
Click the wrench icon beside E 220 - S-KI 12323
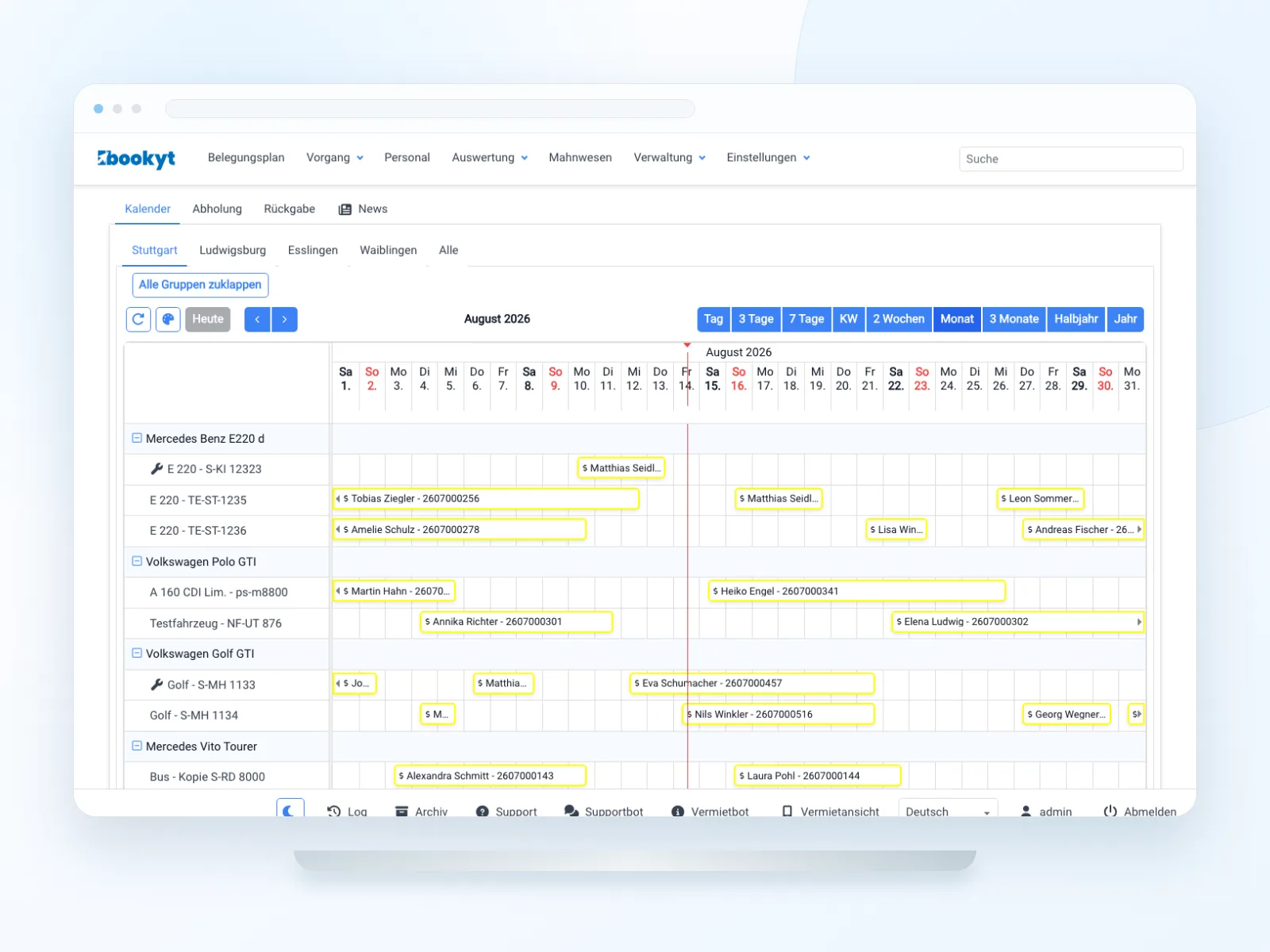click(156, 469)
